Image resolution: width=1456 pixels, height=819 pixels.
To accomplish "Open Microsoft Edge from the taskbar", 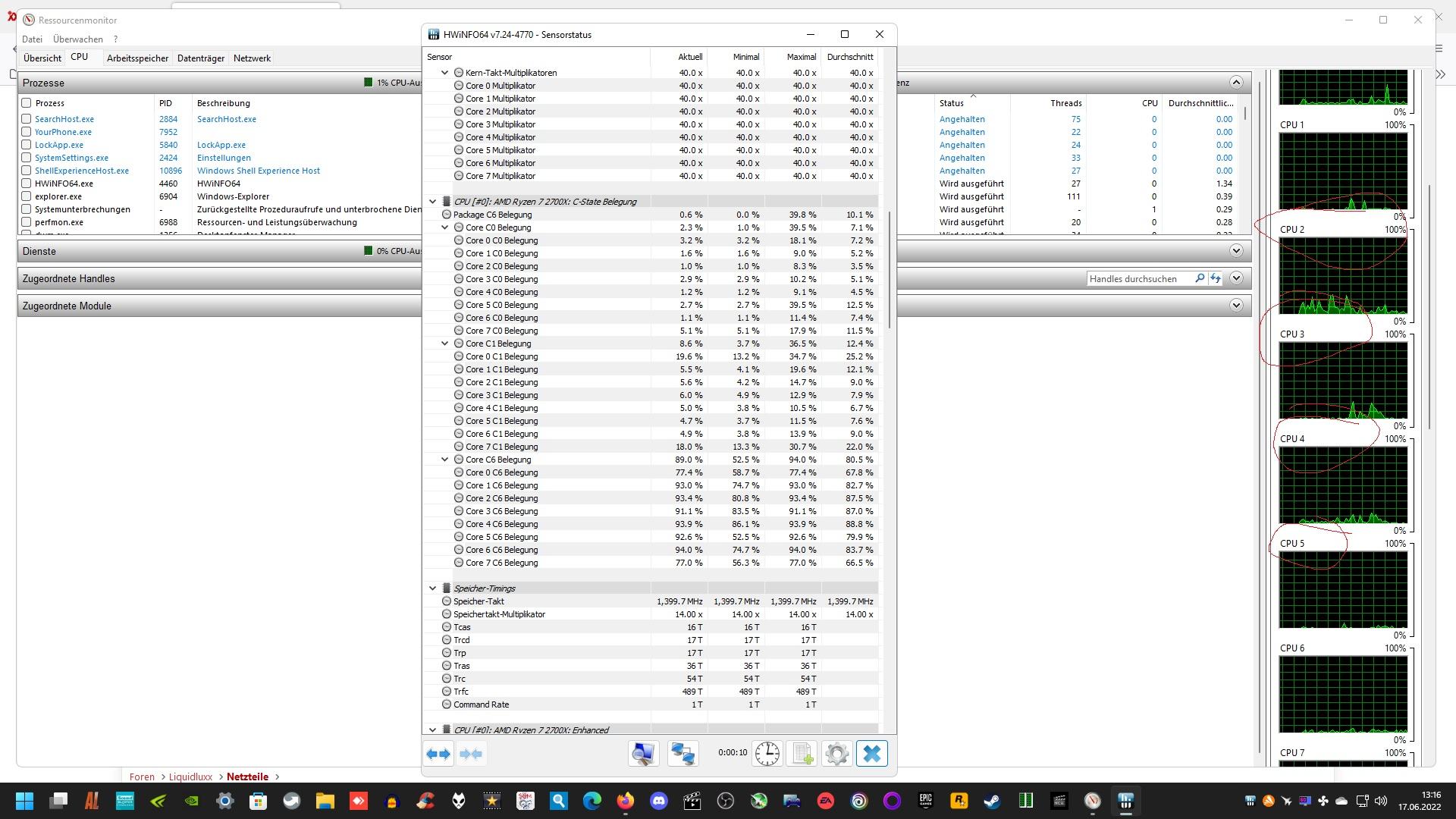I will click(x=592, y=801).
